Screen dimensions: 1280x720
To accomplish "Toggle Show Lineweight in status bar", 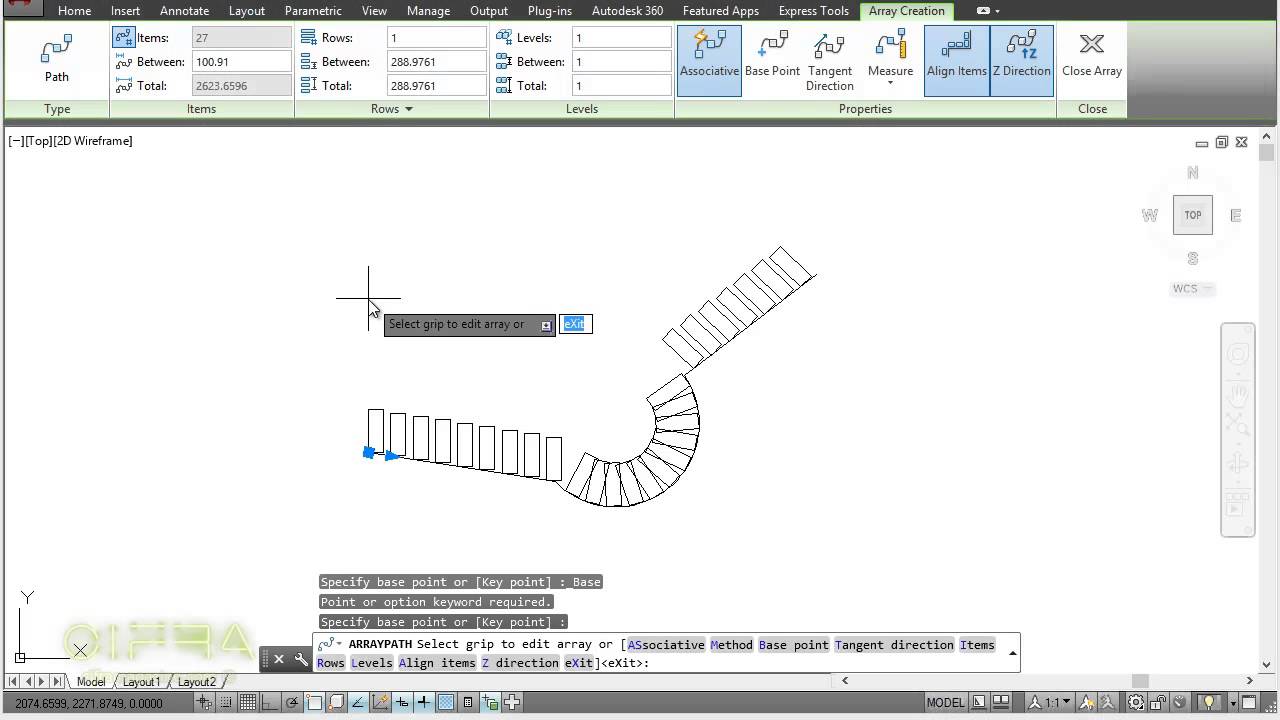I will point(424,702).
